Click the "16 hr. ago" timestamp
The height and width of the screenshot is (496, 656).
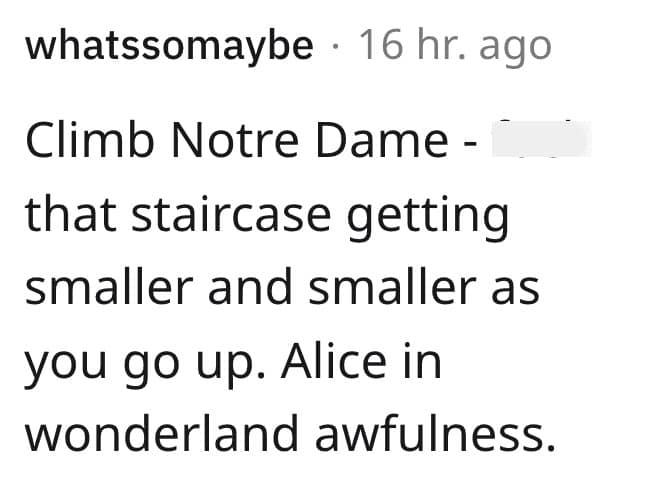click(454, 46)
